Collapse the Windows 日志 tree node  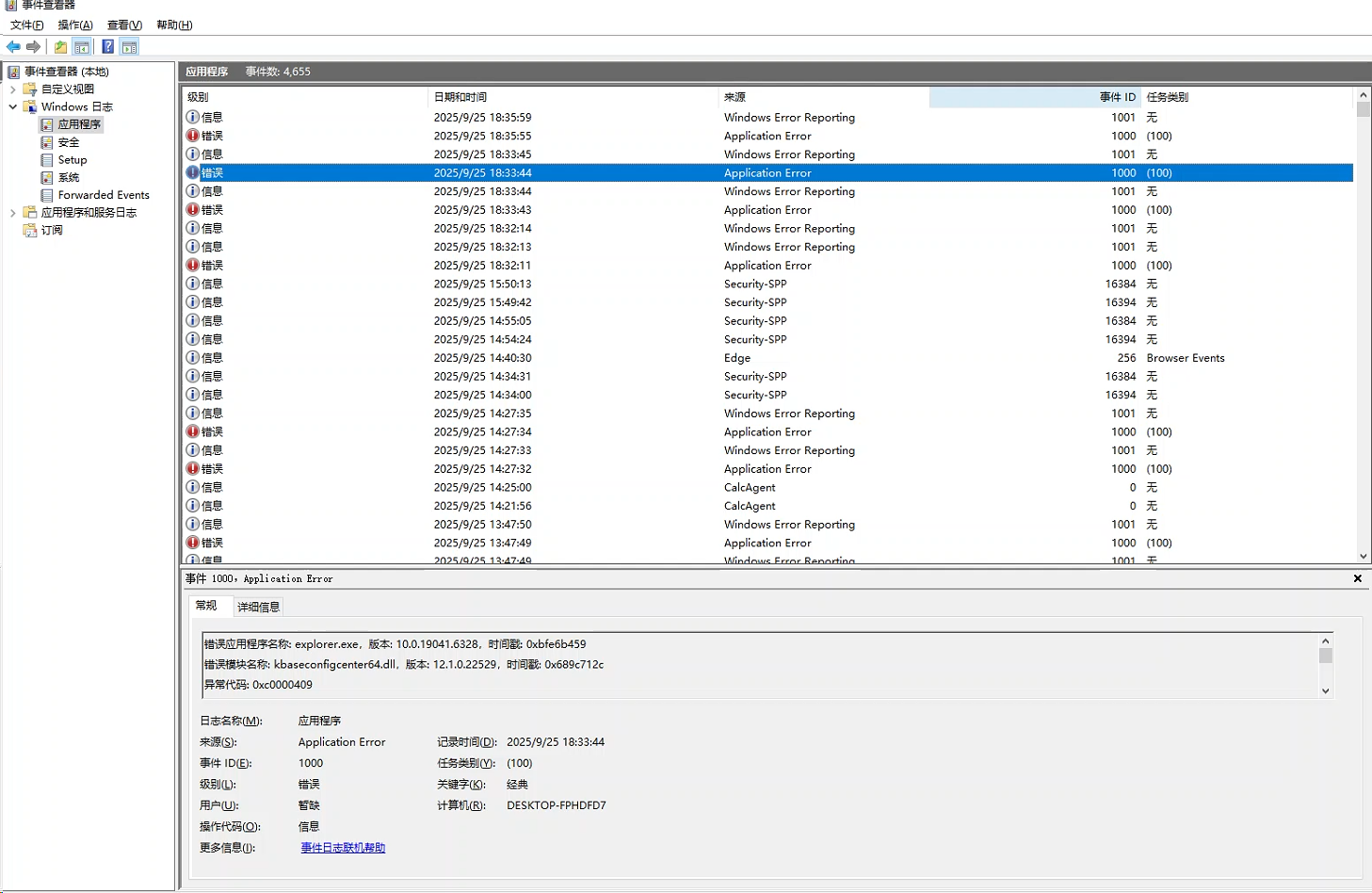tap(13, 107)
